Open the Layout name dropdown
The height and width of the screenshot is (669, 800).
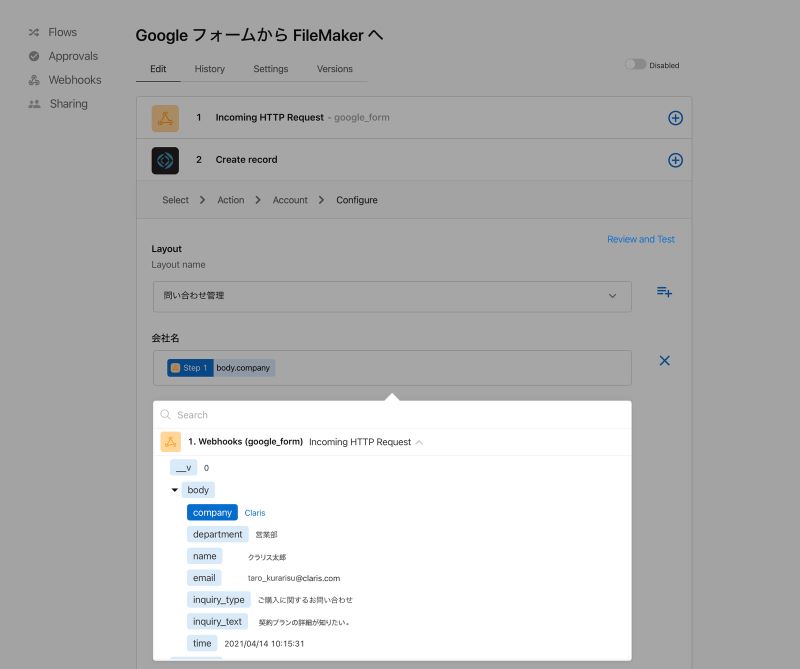click(x=392, y=296)
